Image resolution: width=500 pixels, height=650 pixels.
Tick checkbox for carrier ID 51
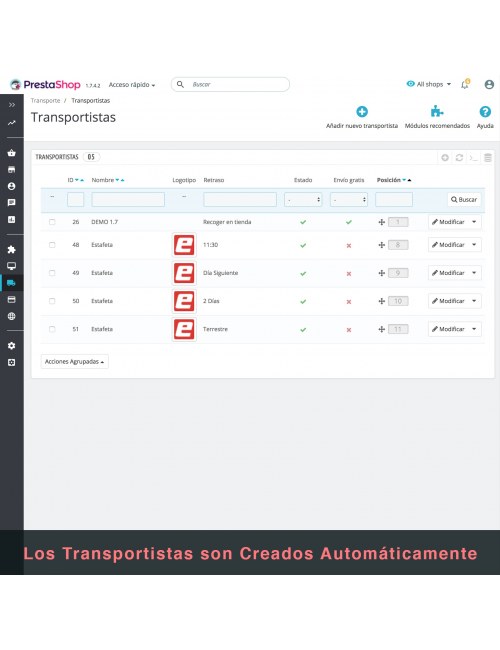52,329
